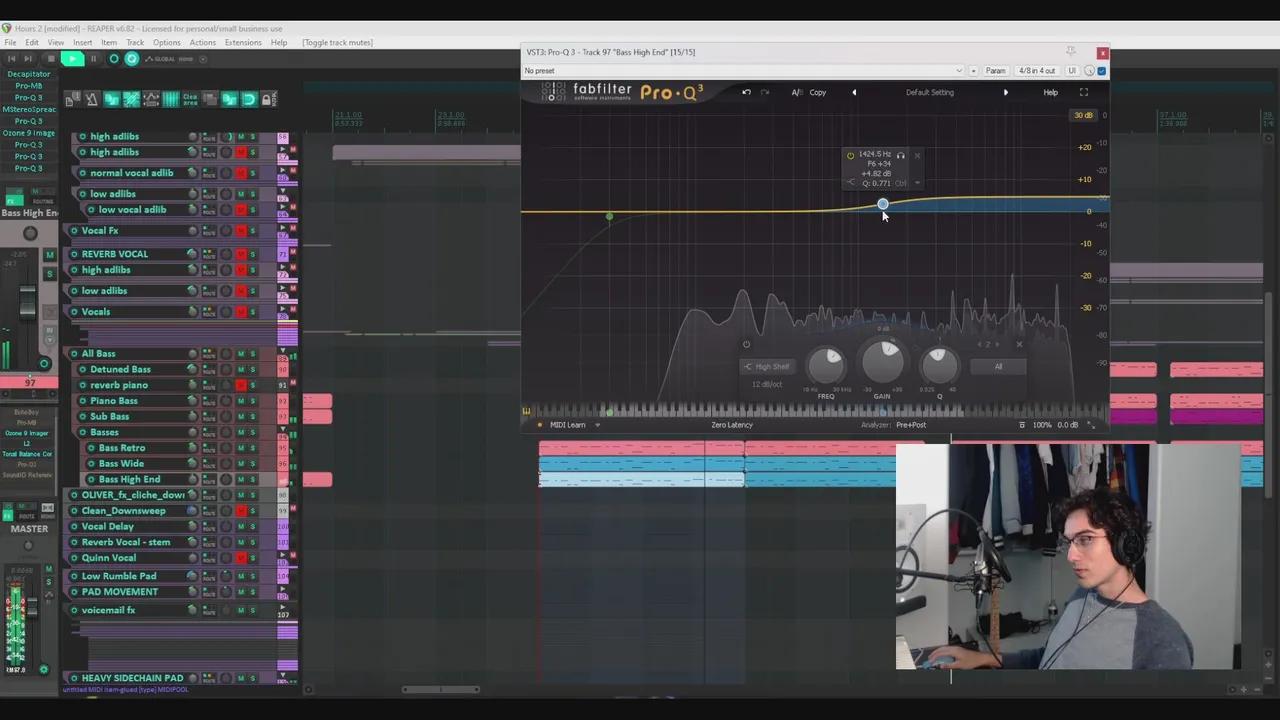Toggle the envelope points toolbar icon
The height and width of the screenshot is (720, 1280).
pyautogui.click(x=150, y=99)
